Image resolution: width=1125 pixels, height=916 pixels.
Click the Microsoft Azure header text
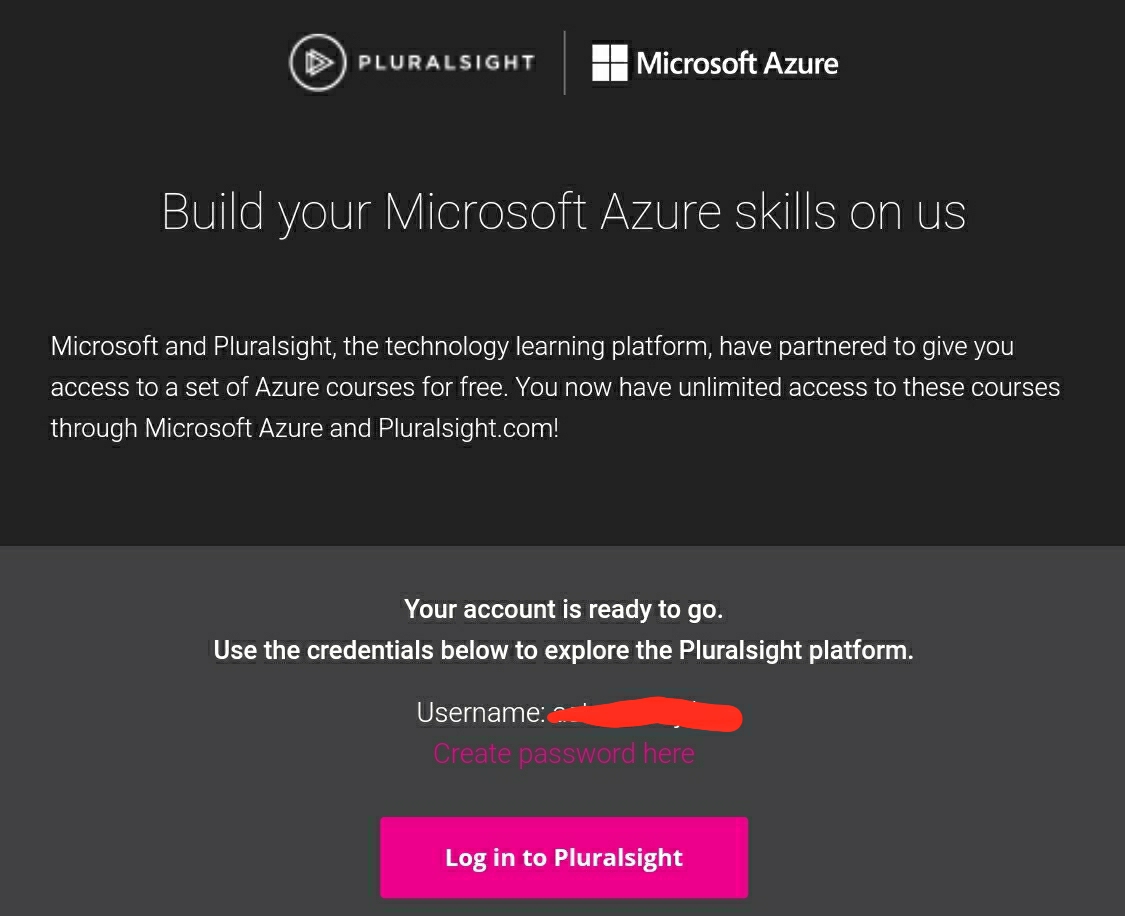(737, 63)
